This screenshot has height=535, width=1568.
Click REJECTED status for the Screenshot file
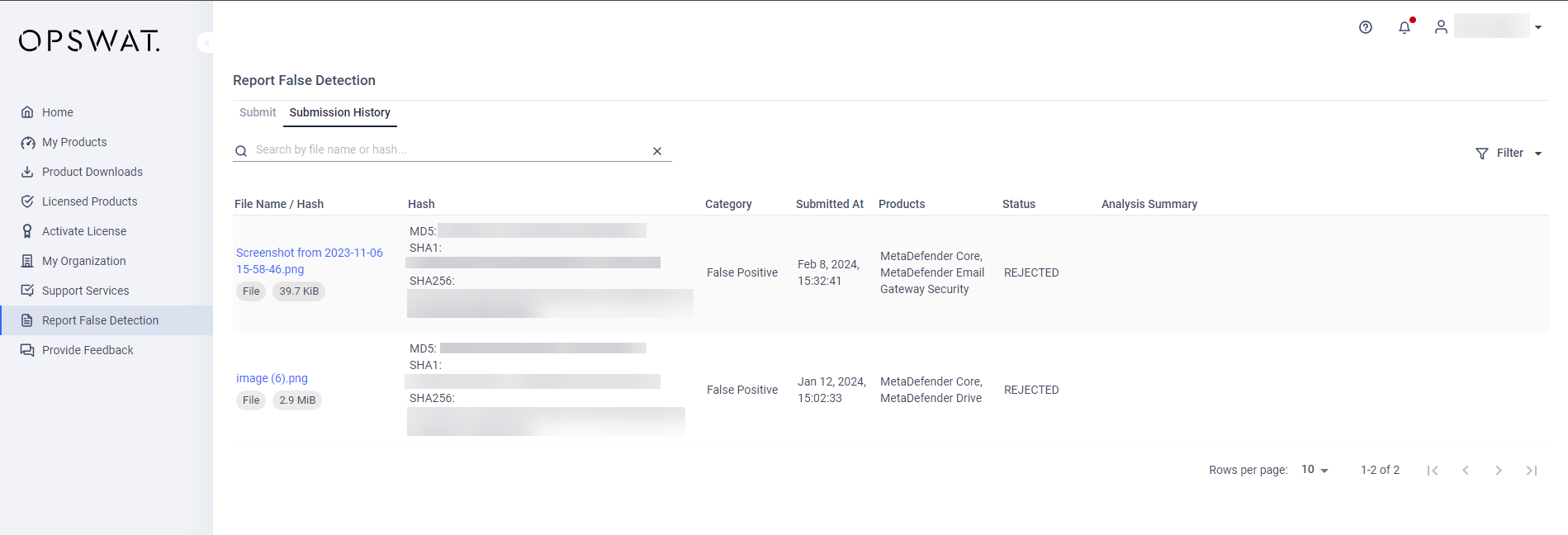(1031, 272)
